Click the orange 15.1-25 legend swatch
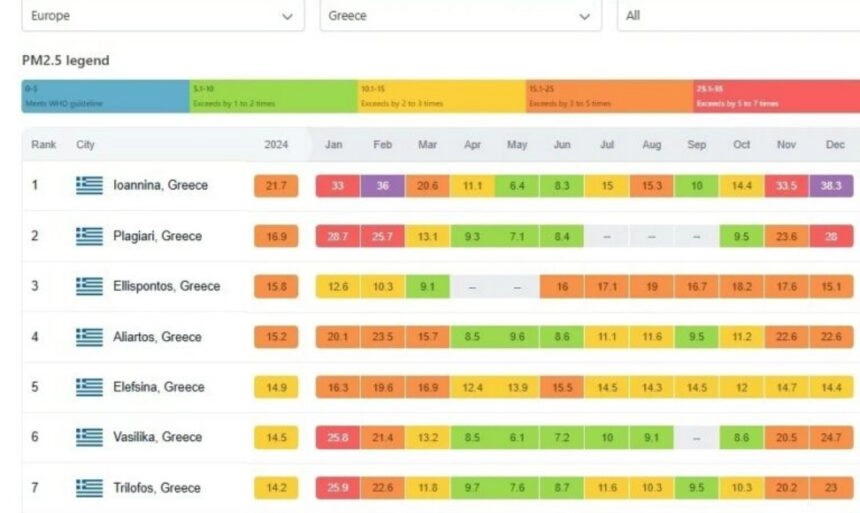Image resolution: width=860 pixels, height=513 pixels. (608, 96)
